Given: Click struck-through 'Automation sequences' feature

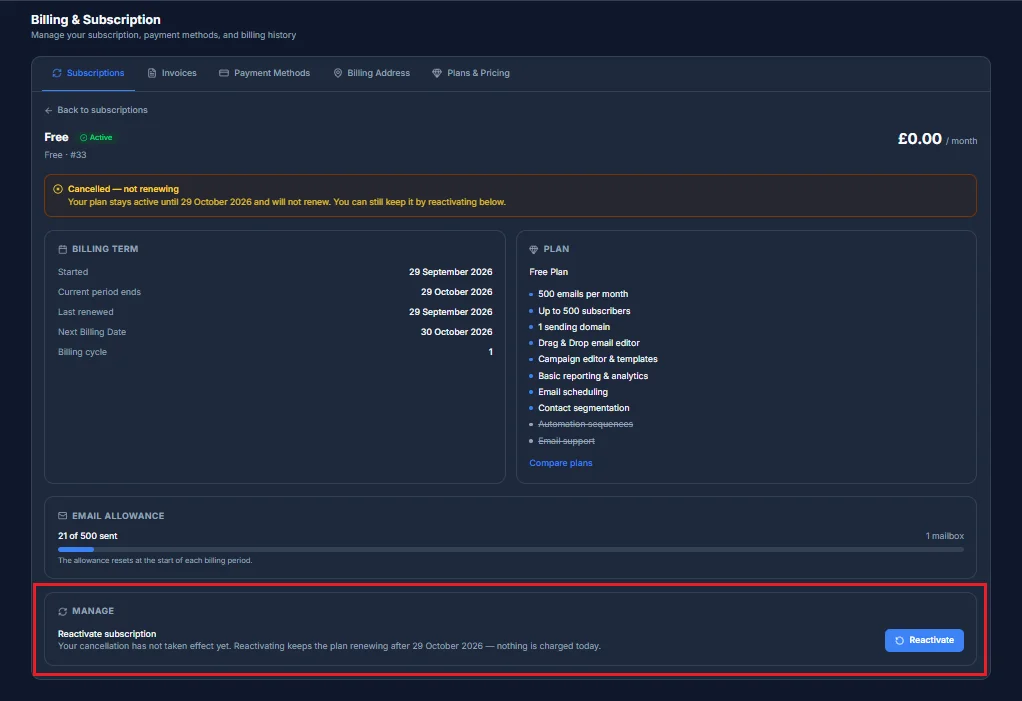Looking at the screenshot, I should pos(585,425).
